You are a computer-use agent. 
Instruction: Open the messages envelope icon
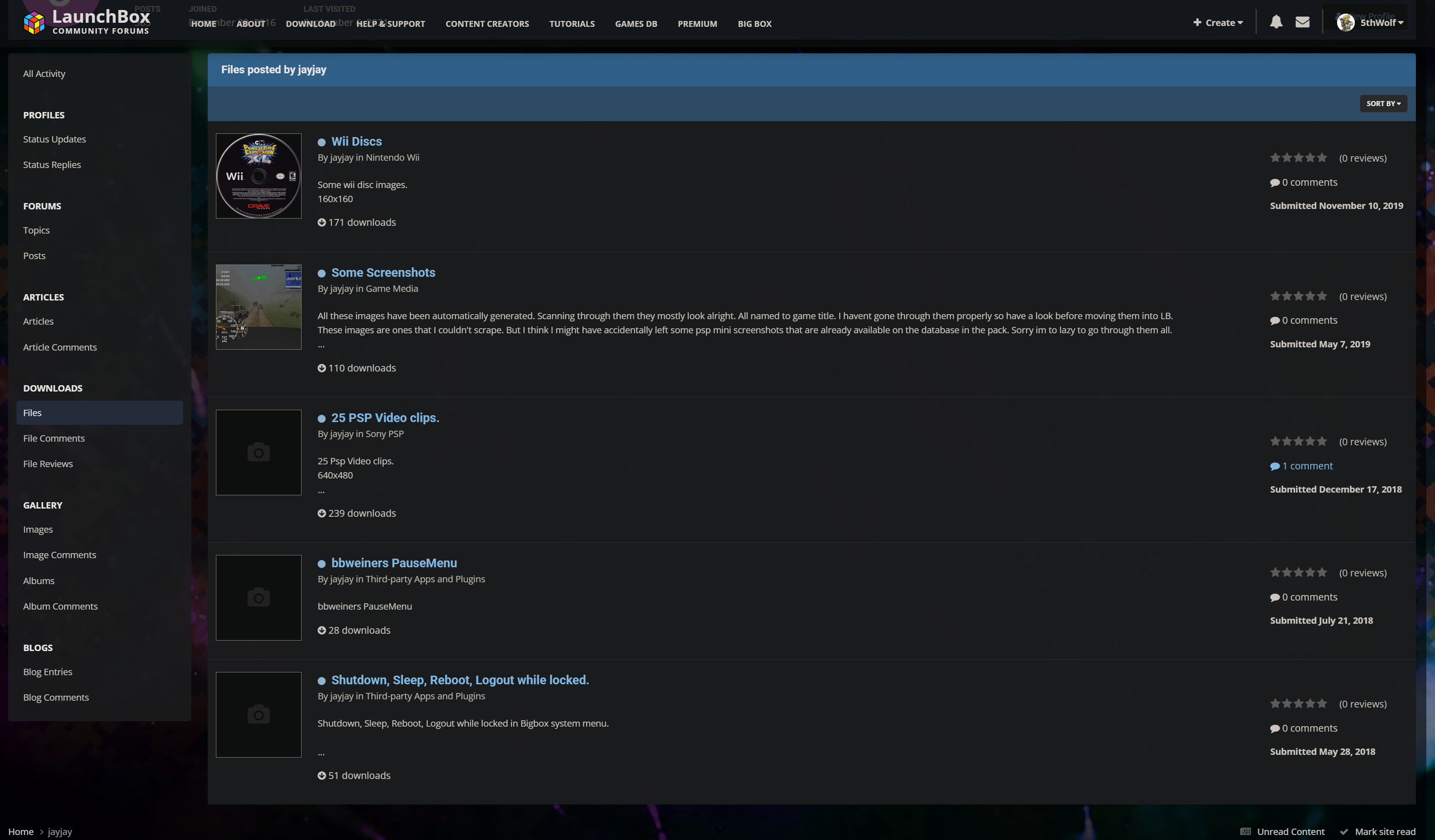(x=1302, y=22)
